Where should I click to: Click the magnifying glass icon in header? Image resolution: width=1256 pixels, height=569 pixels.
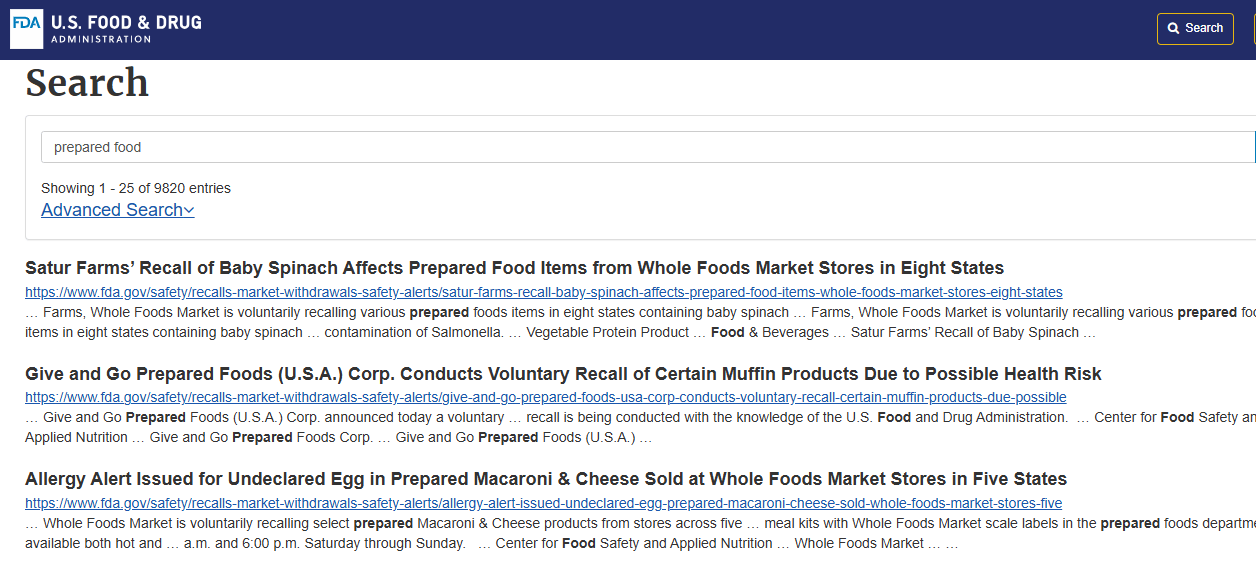1174,28
